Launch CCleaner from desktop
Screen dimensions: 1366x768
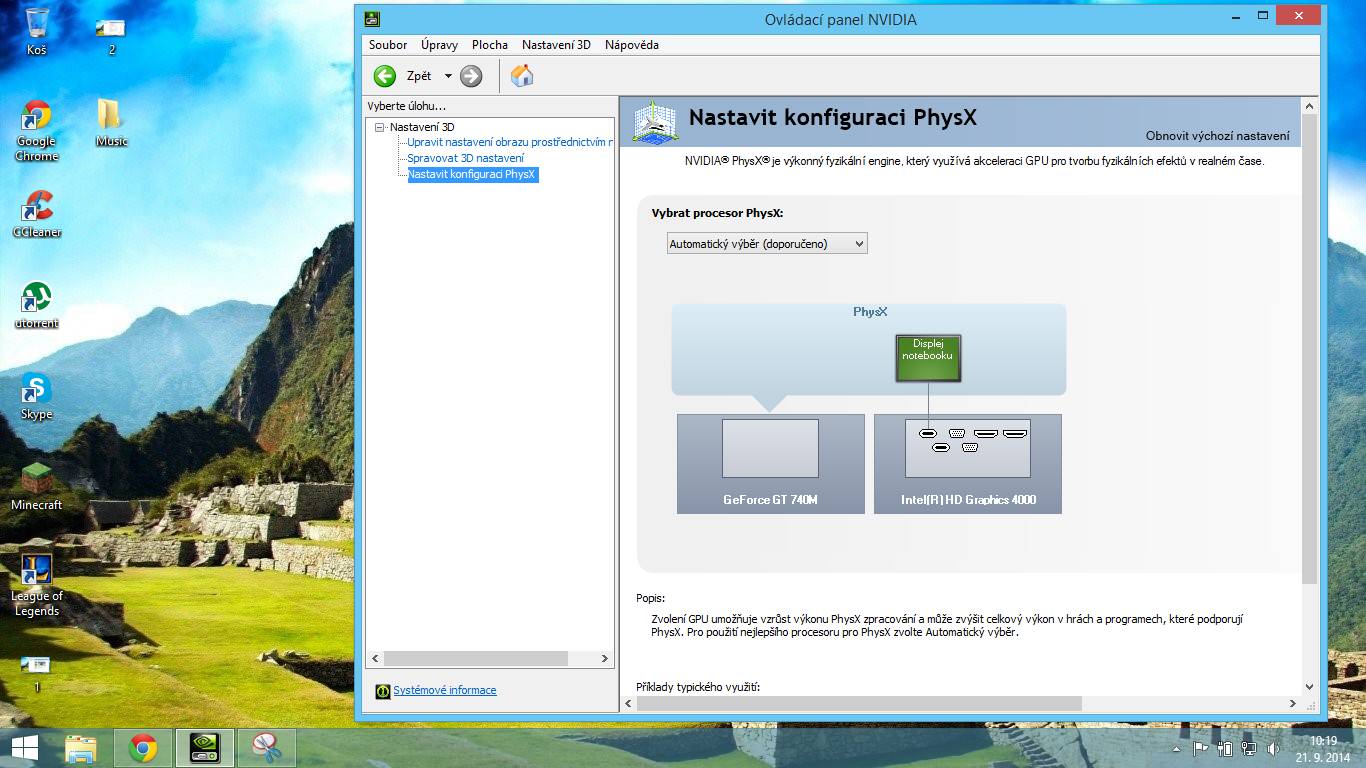[37, 214]
